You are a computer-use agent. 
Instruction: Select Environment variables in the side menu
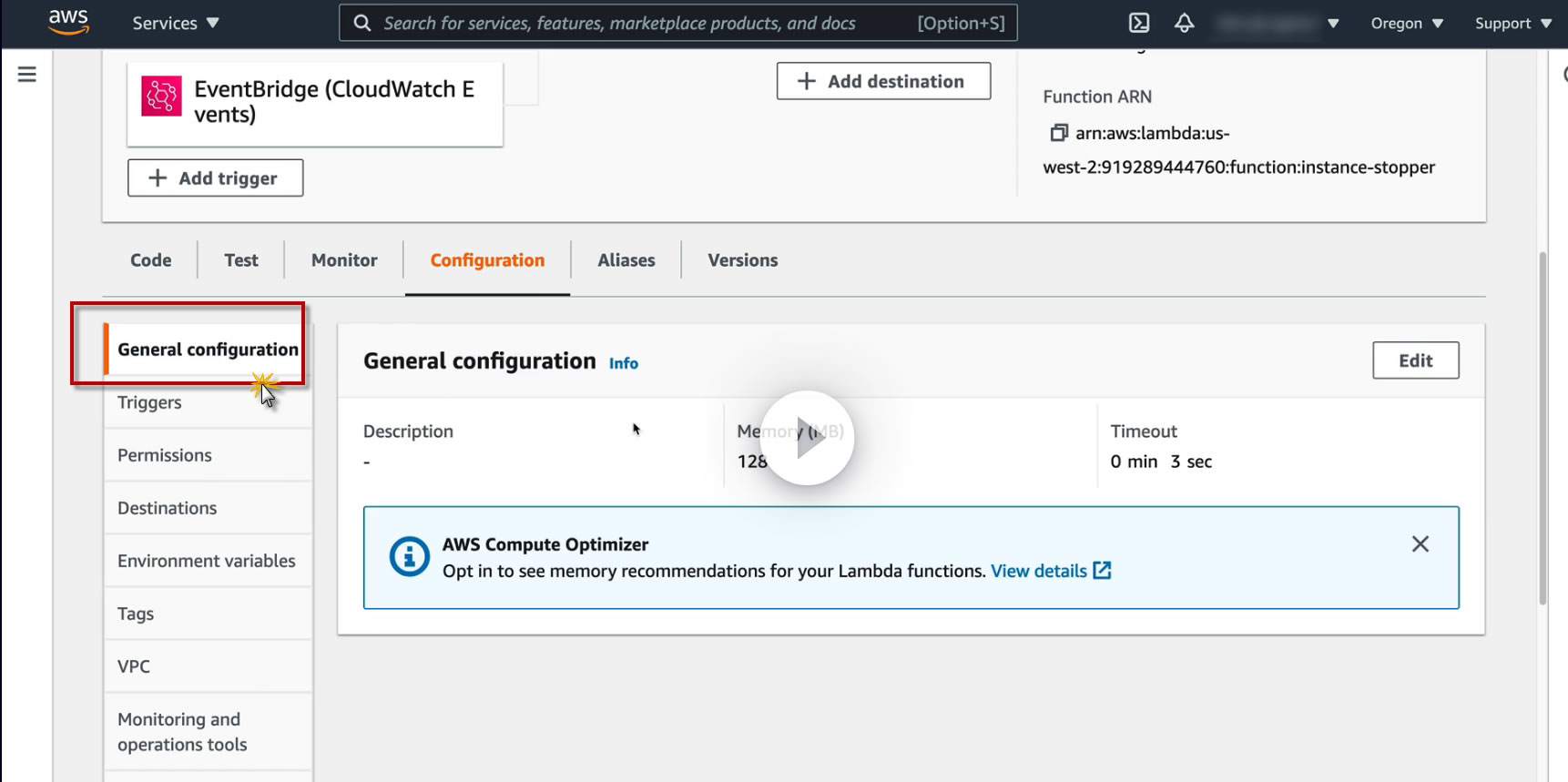pos(207,561)
